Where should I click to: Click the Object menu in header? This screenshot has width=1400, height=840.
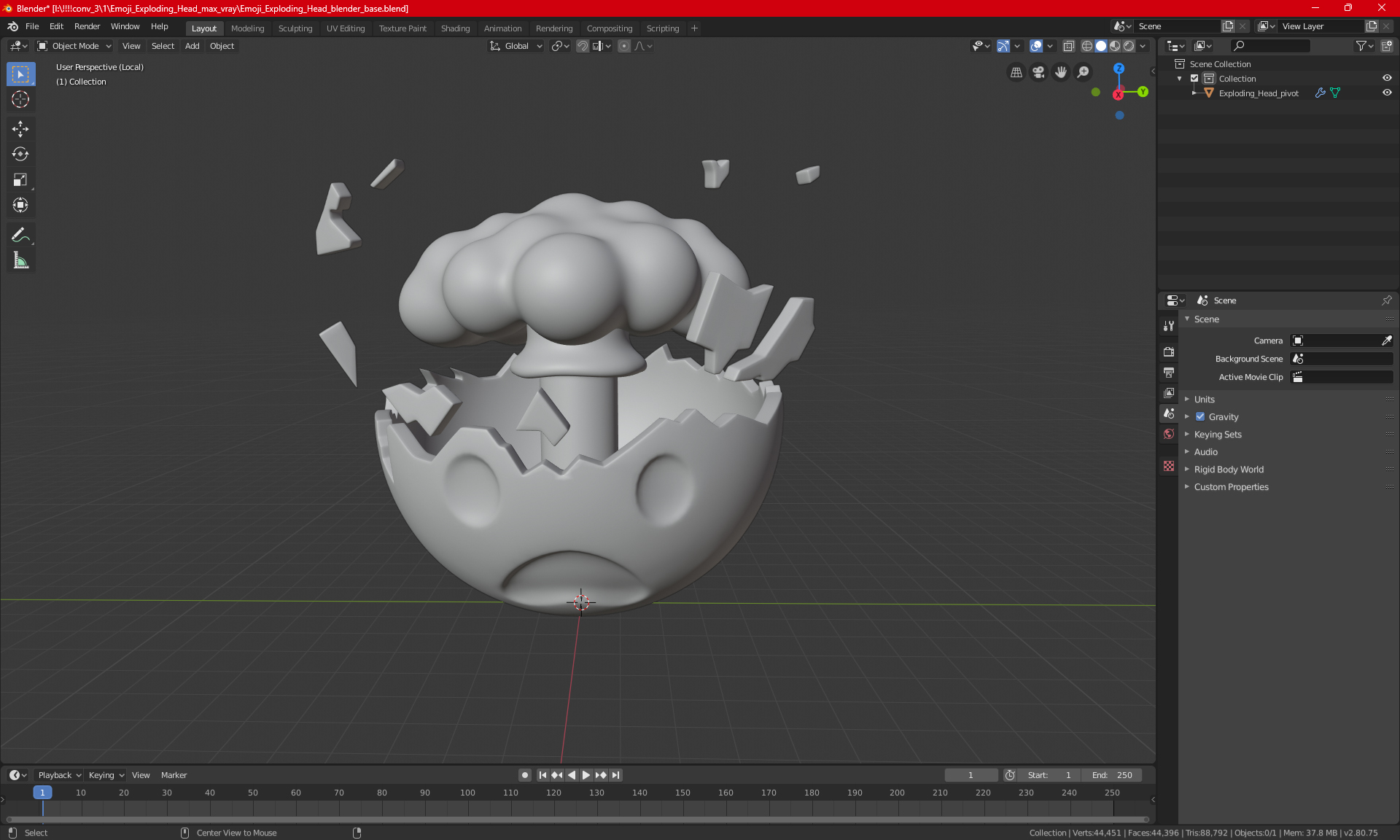222,46
